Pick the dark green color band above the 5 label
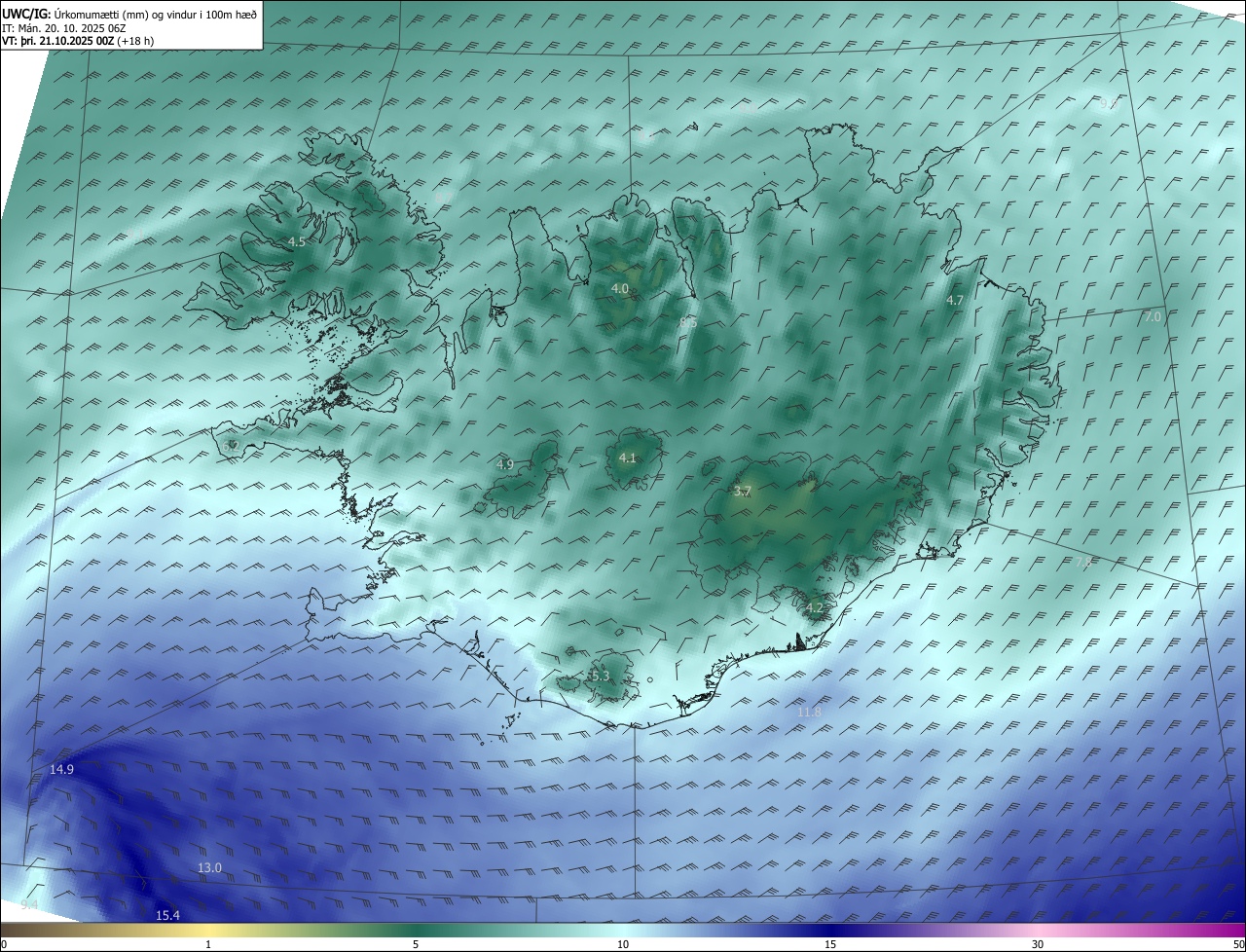 [416, 930]
